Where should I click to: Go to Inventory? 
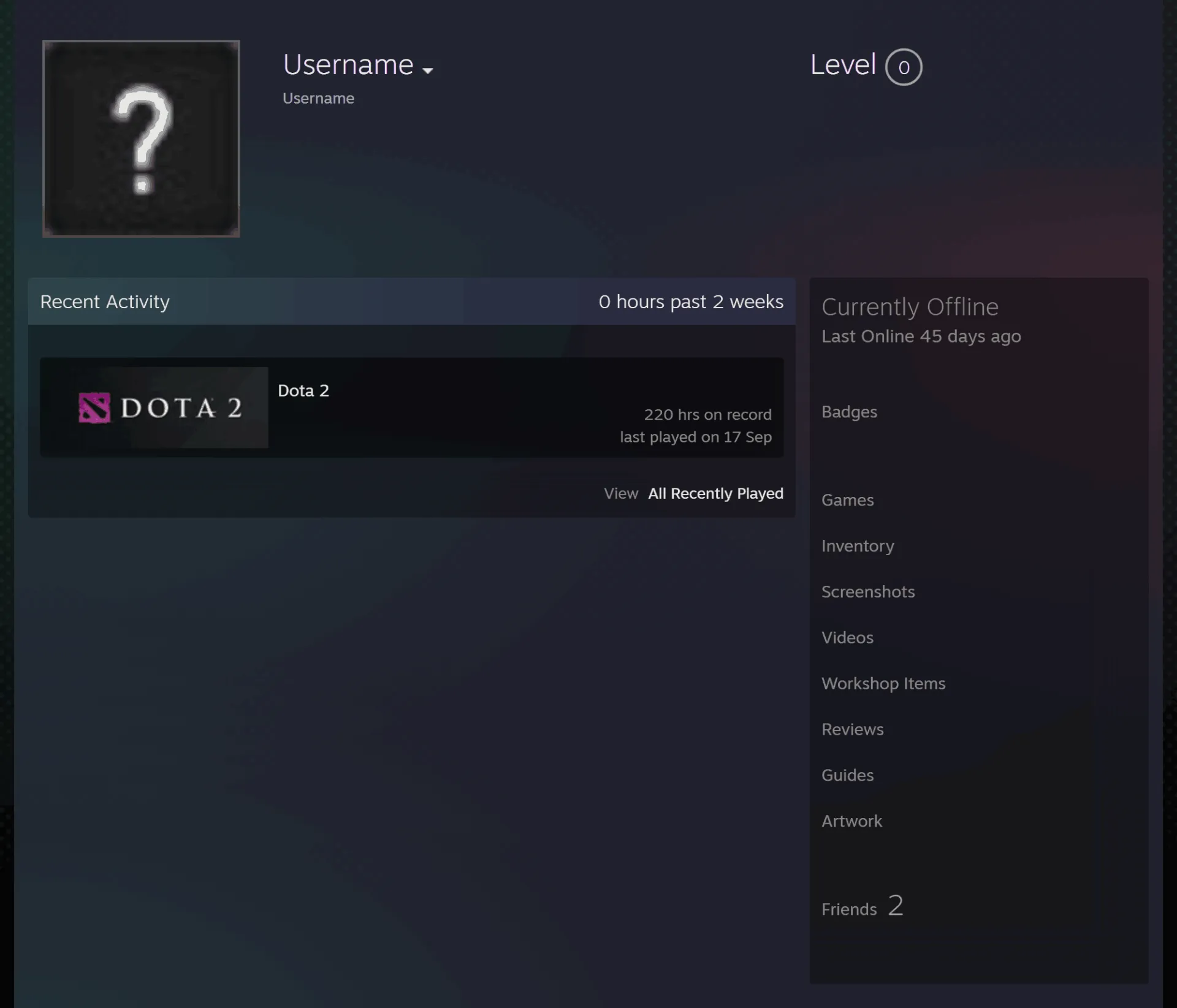(858, 546)
